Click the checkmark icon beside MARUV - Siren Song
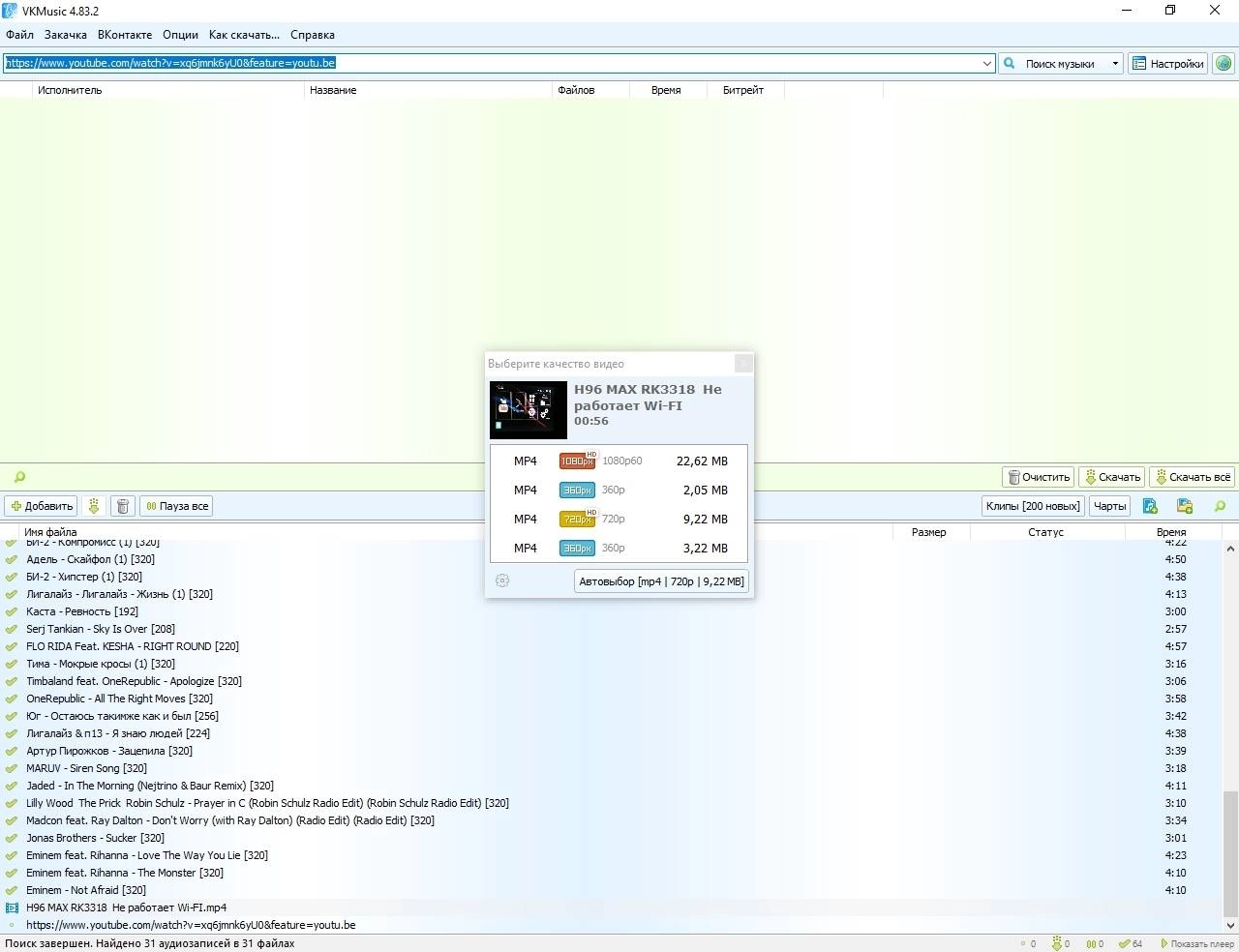This screenshot has width=1239, height=952. [x=12, y=768]
